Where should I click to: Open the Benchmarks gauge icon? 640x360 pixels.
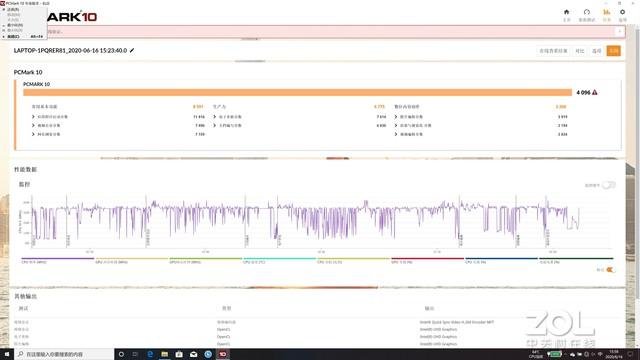point(587,12)
